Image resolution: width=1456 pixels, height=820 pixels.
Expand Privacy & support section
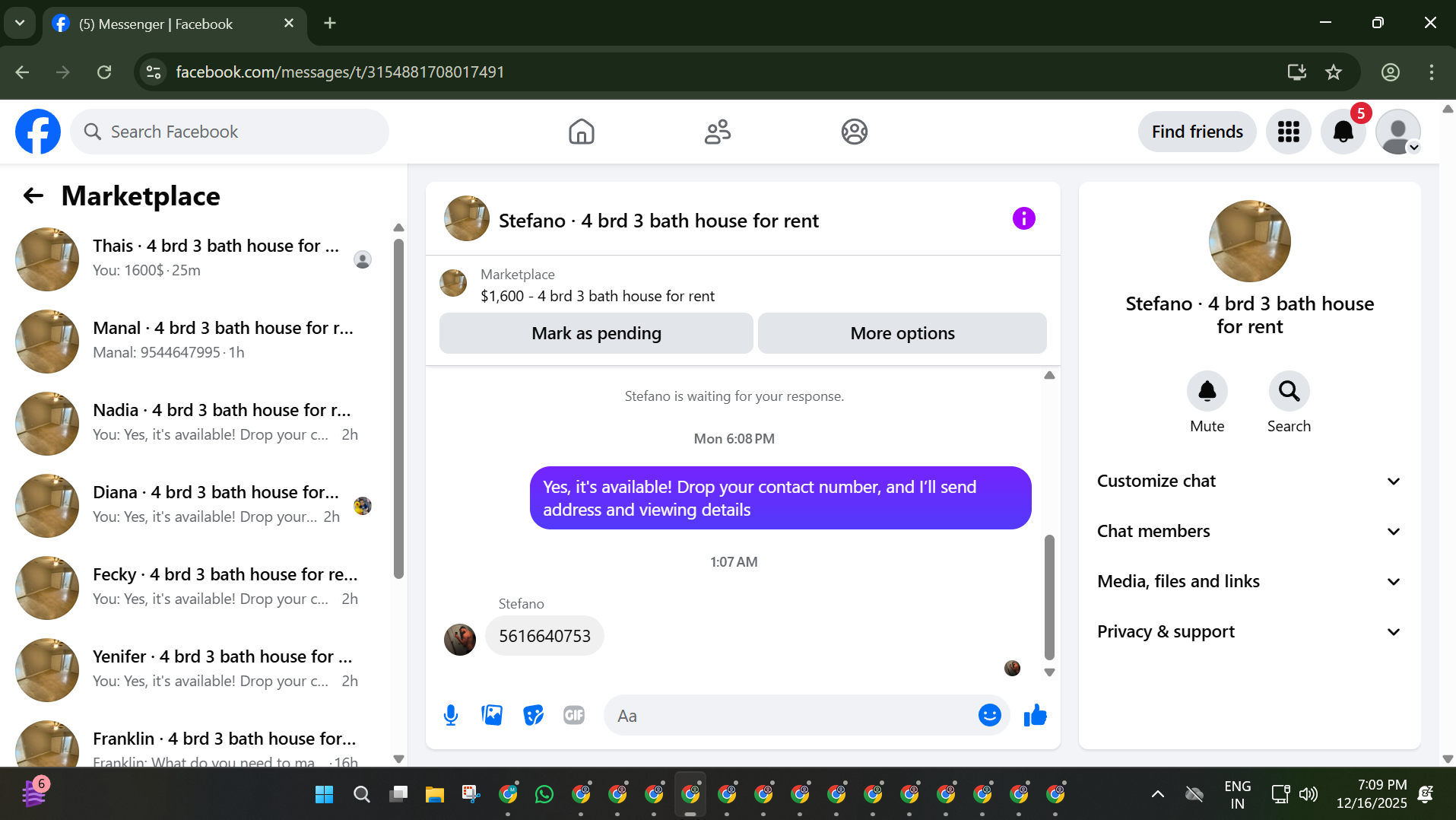tap(1249, 631)
